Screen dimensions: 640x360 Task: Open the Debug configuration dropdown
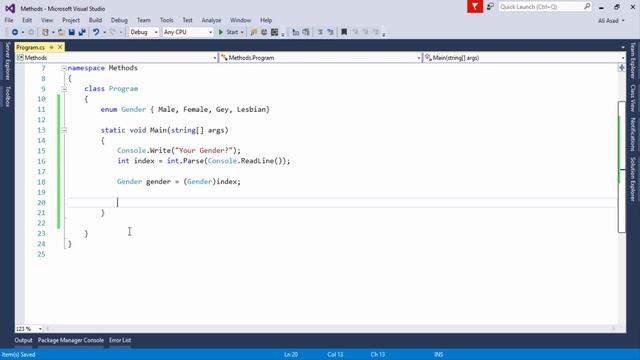click(x=144, y=32)
